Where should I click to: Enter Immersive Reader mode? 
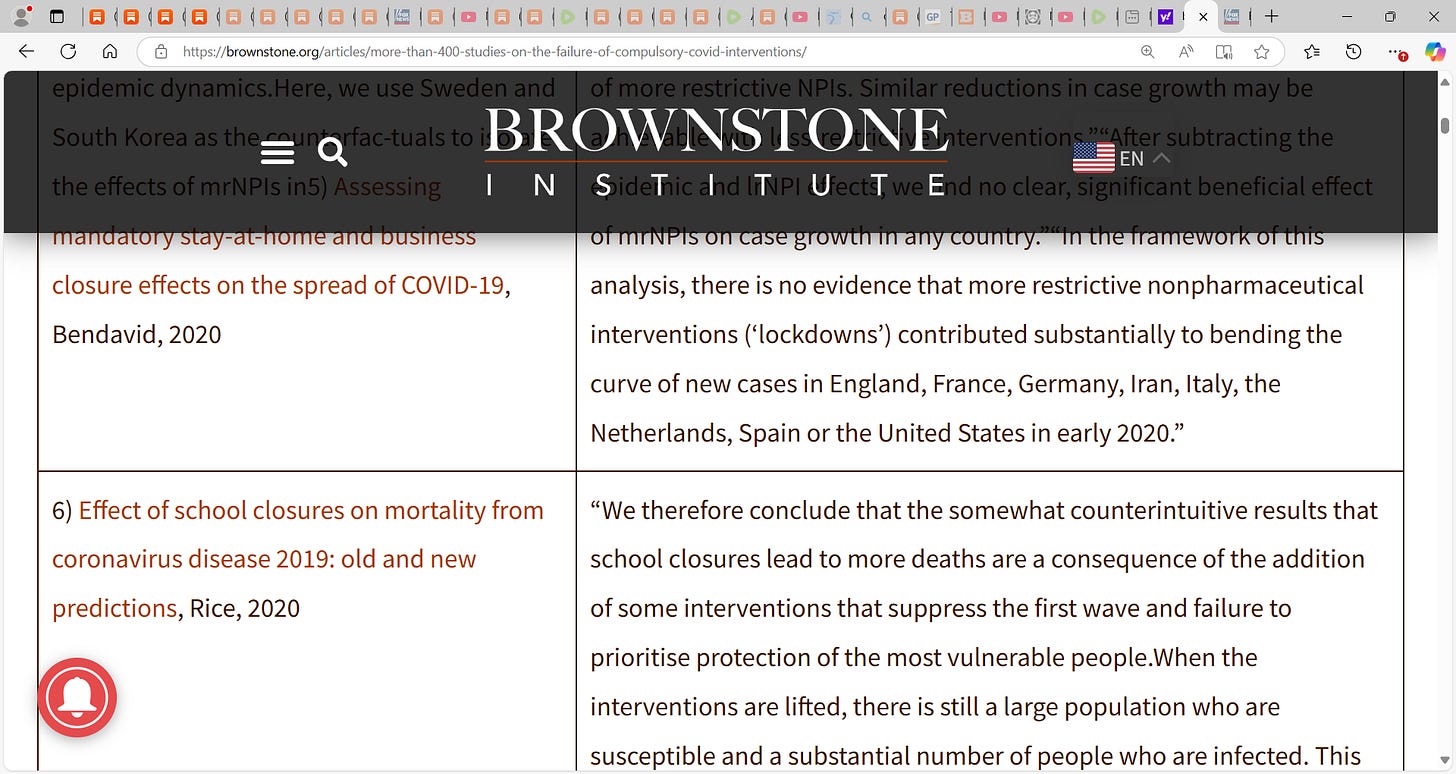1224,52
